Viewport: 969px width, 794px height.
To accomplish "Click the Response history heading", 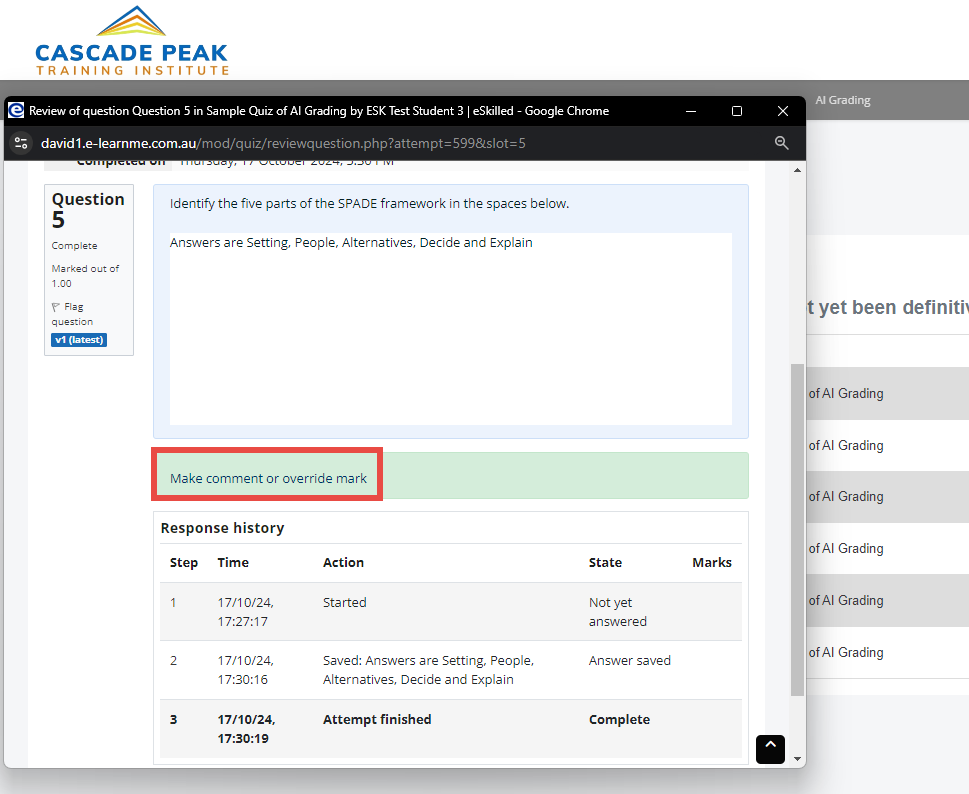I will 222,528.
